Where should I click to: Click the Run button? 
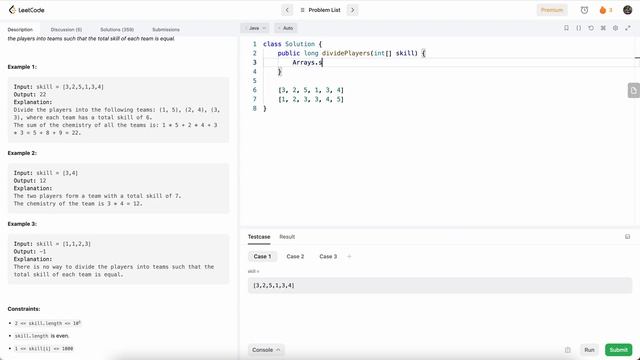click(x=589, y=350)
